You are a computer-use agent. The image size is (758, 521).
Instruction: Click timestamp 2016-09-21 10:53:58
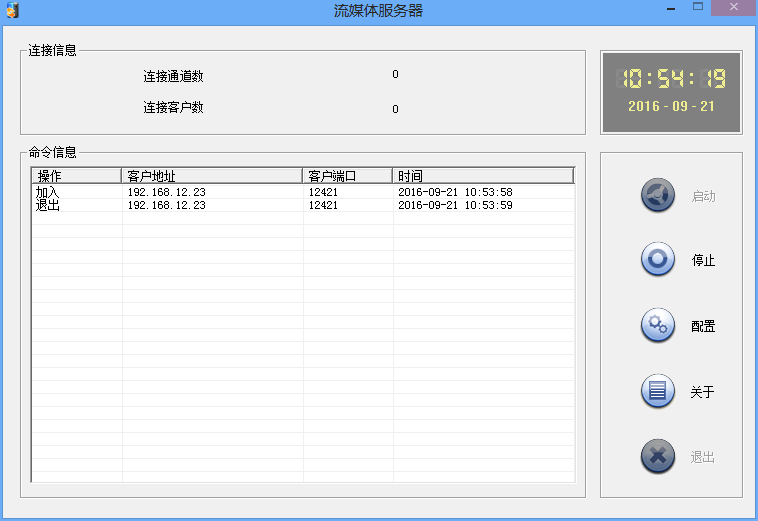(455, 192)
